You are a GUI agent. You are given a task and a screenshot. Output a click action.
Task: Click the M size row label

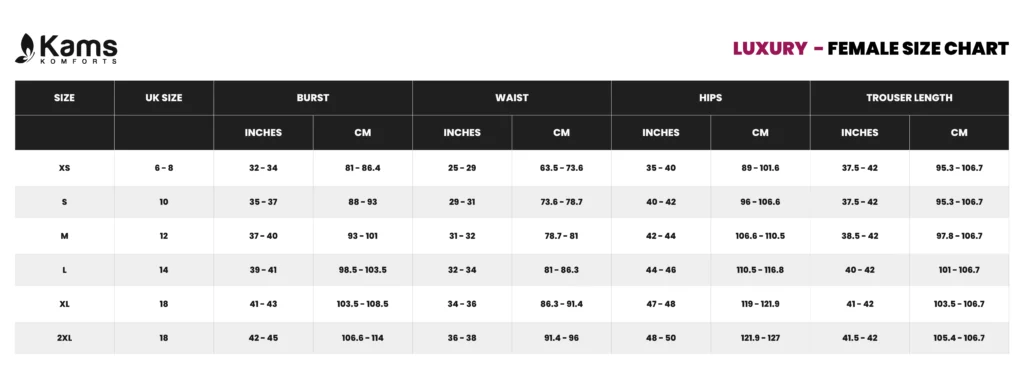65,236
